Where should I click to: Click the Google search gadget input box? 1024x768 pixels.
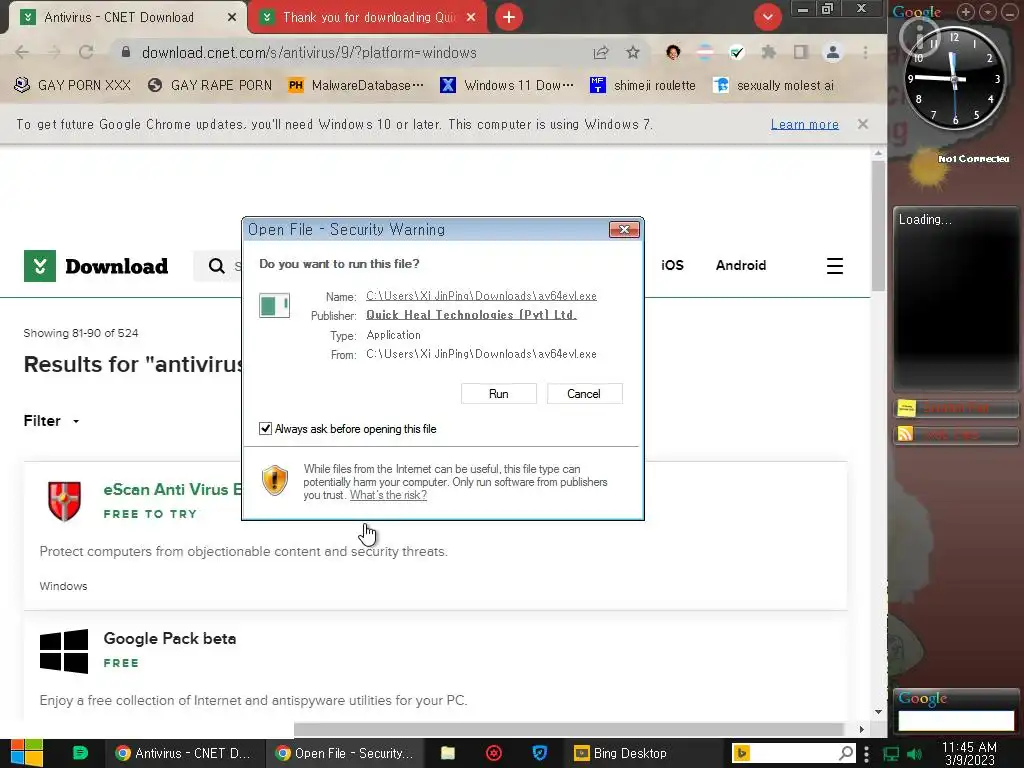click(x=955, y=720)
